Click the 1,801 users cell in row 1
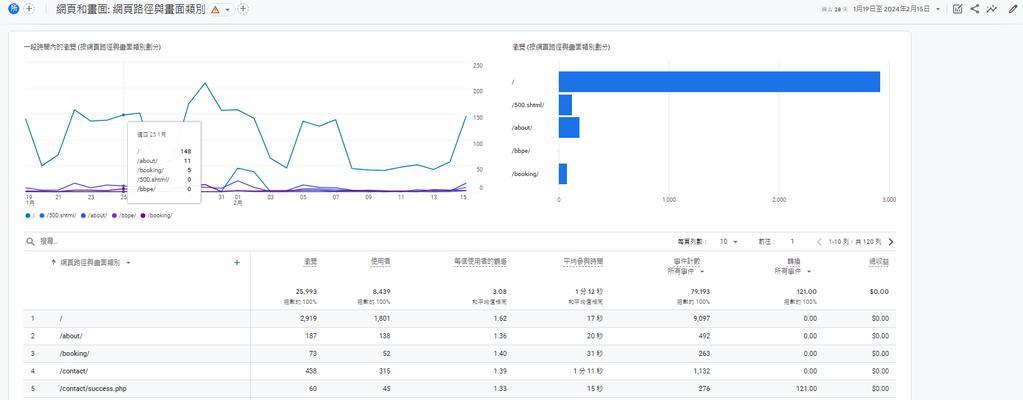The width and height of the screenshot is (1023, 400). click(381, 318)
